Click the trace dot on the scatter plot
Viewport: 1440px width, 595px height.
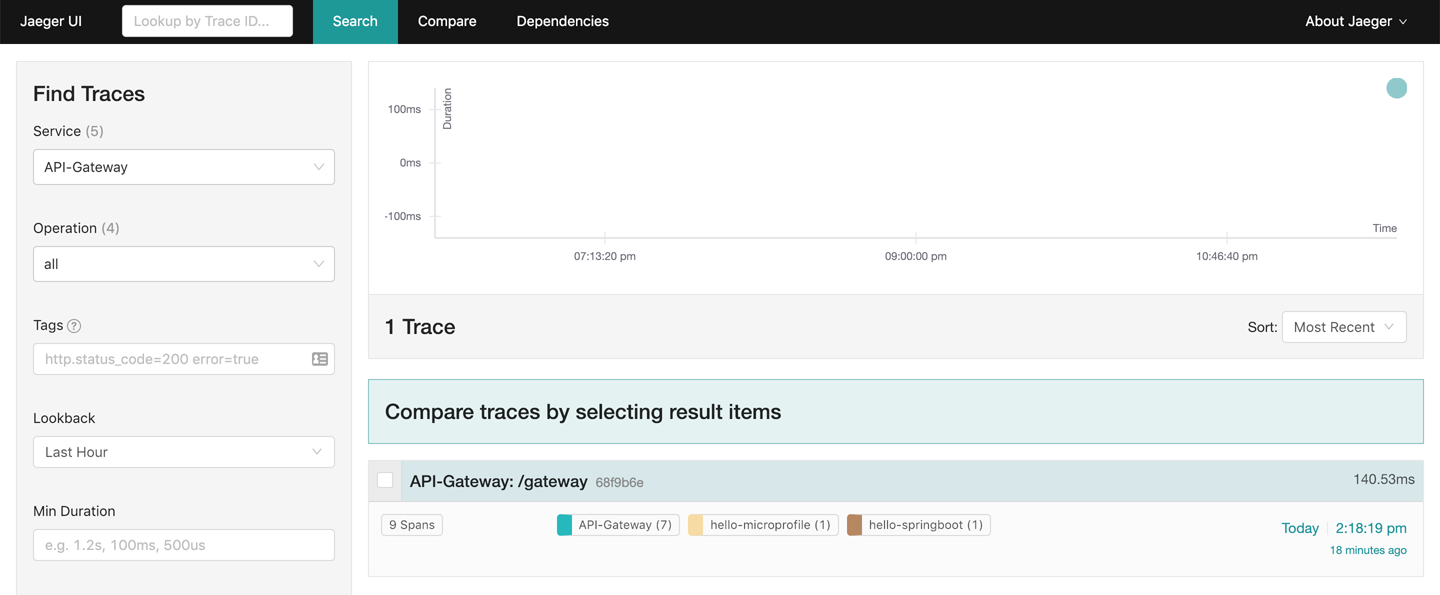point(1396,88)
